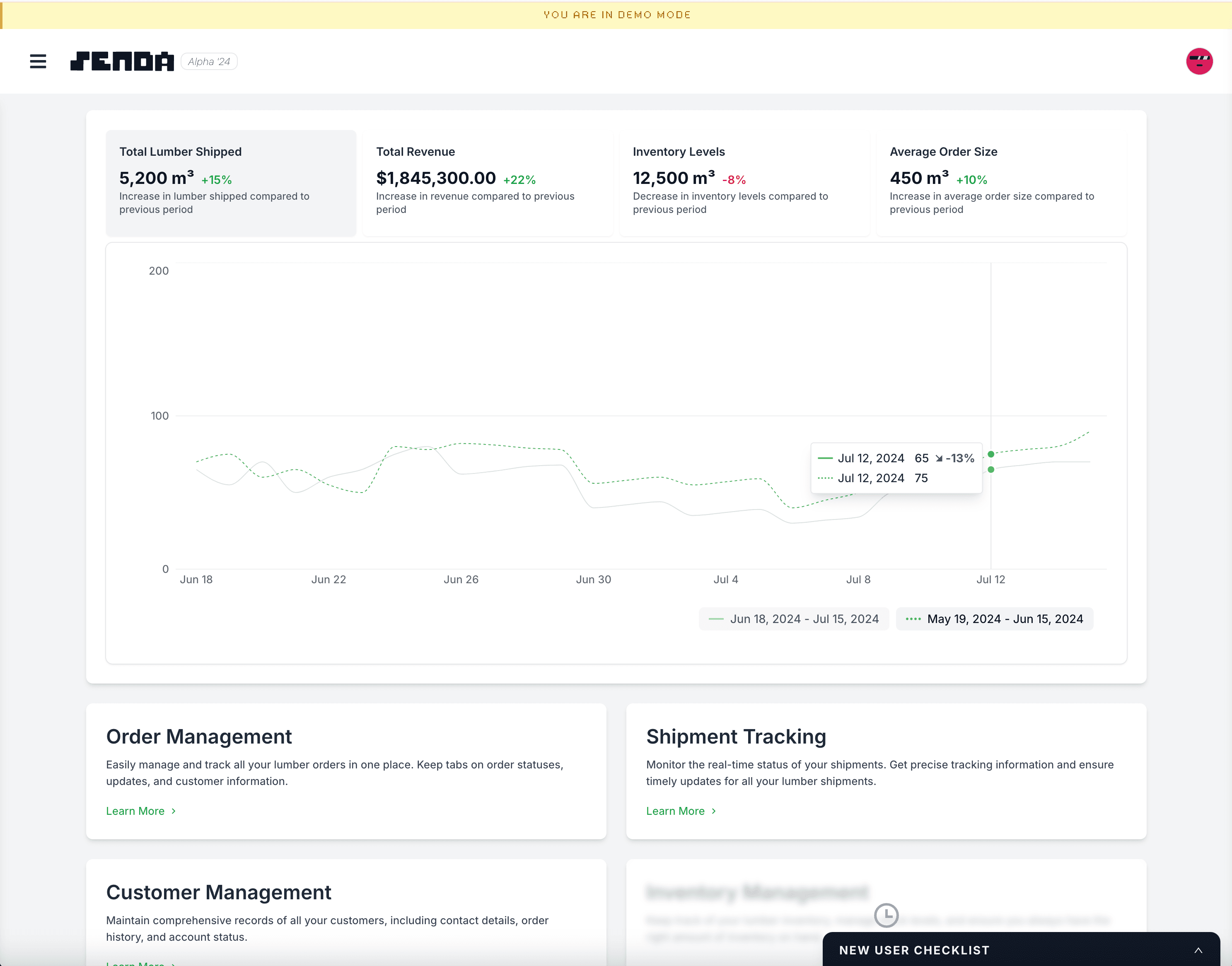The height and width of the screenshot is (966, 1232).
Task: Click the 100 y-axis label
Action: 159,416
